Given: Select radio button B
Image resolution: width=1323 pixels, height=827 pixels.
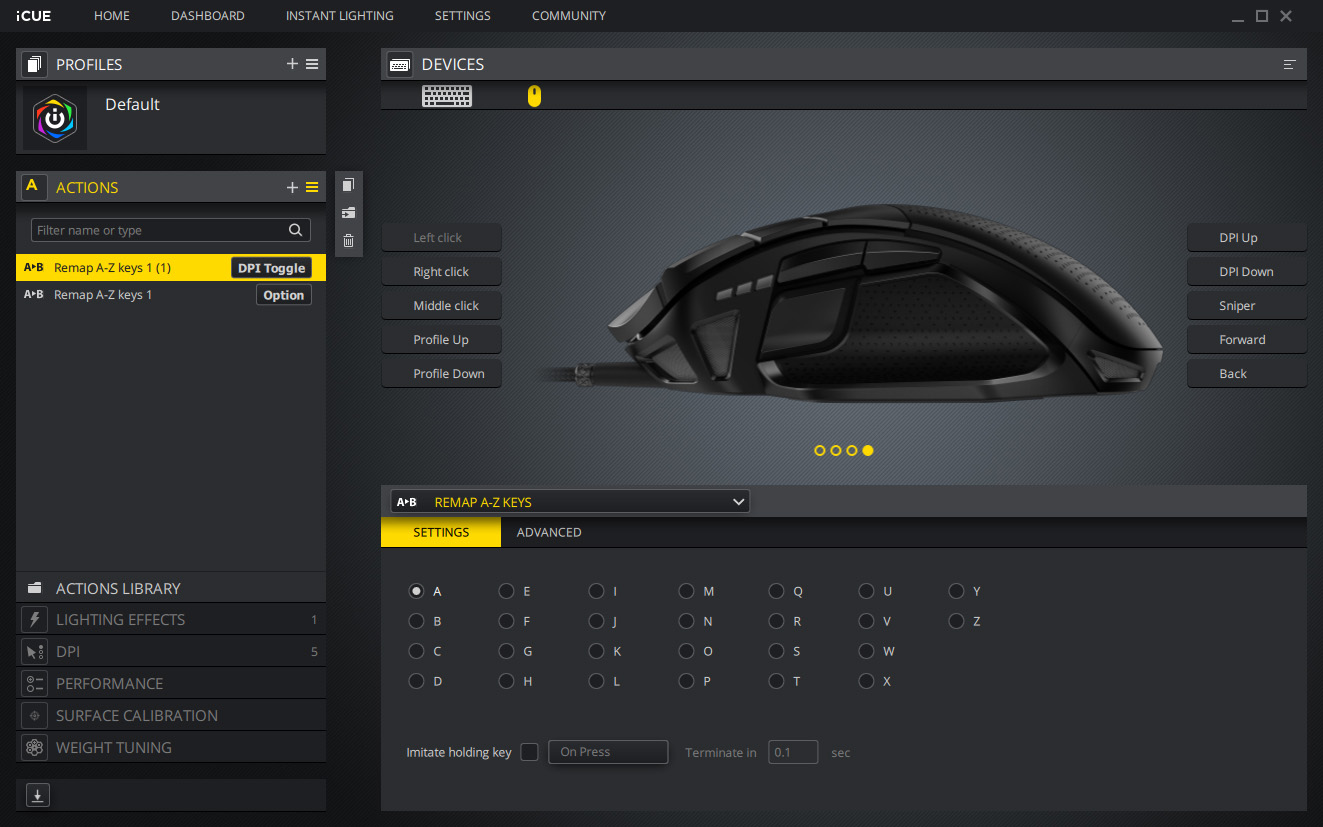Looking at the screenshot, I should pos(416,621).
